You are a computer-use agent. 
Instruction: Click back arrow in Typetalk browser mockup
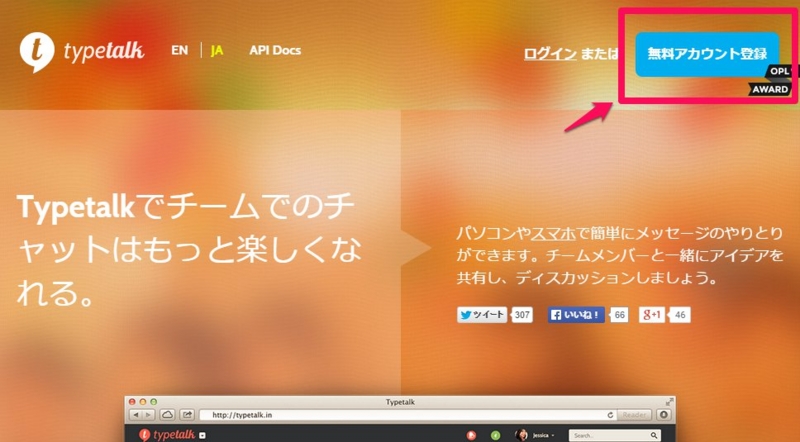pyautogui.click(x=136, y=415)
